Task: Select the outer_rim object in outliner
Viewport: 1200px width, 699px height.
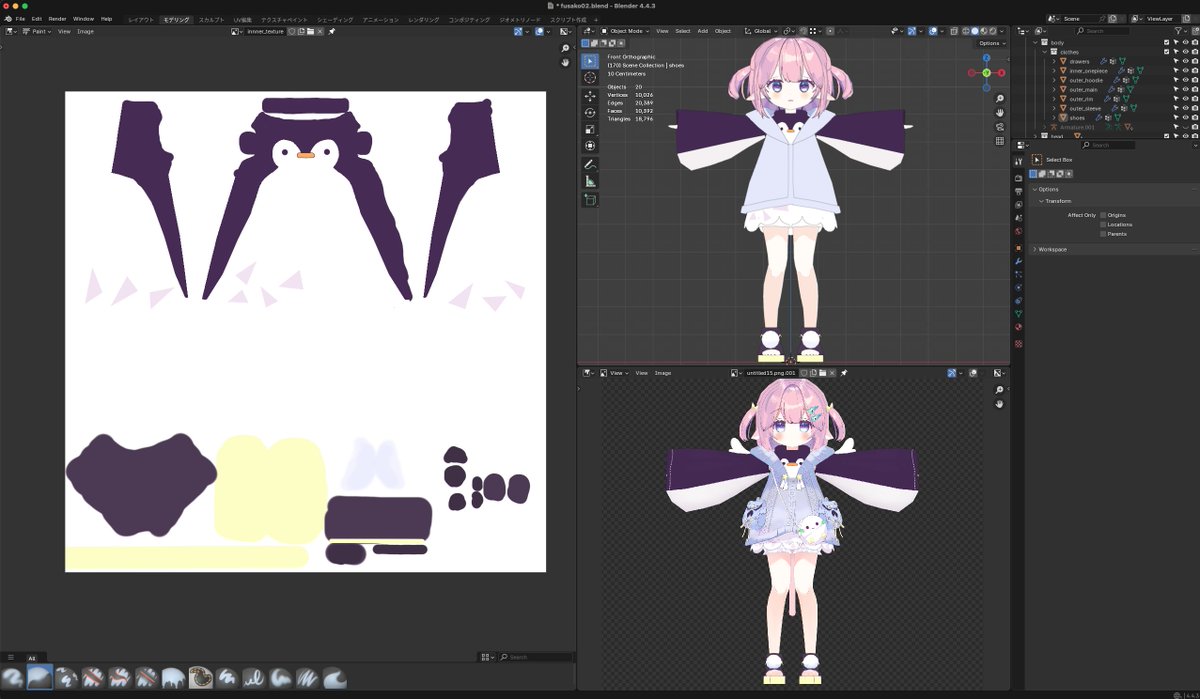Action: click(x=1082, y=99)
